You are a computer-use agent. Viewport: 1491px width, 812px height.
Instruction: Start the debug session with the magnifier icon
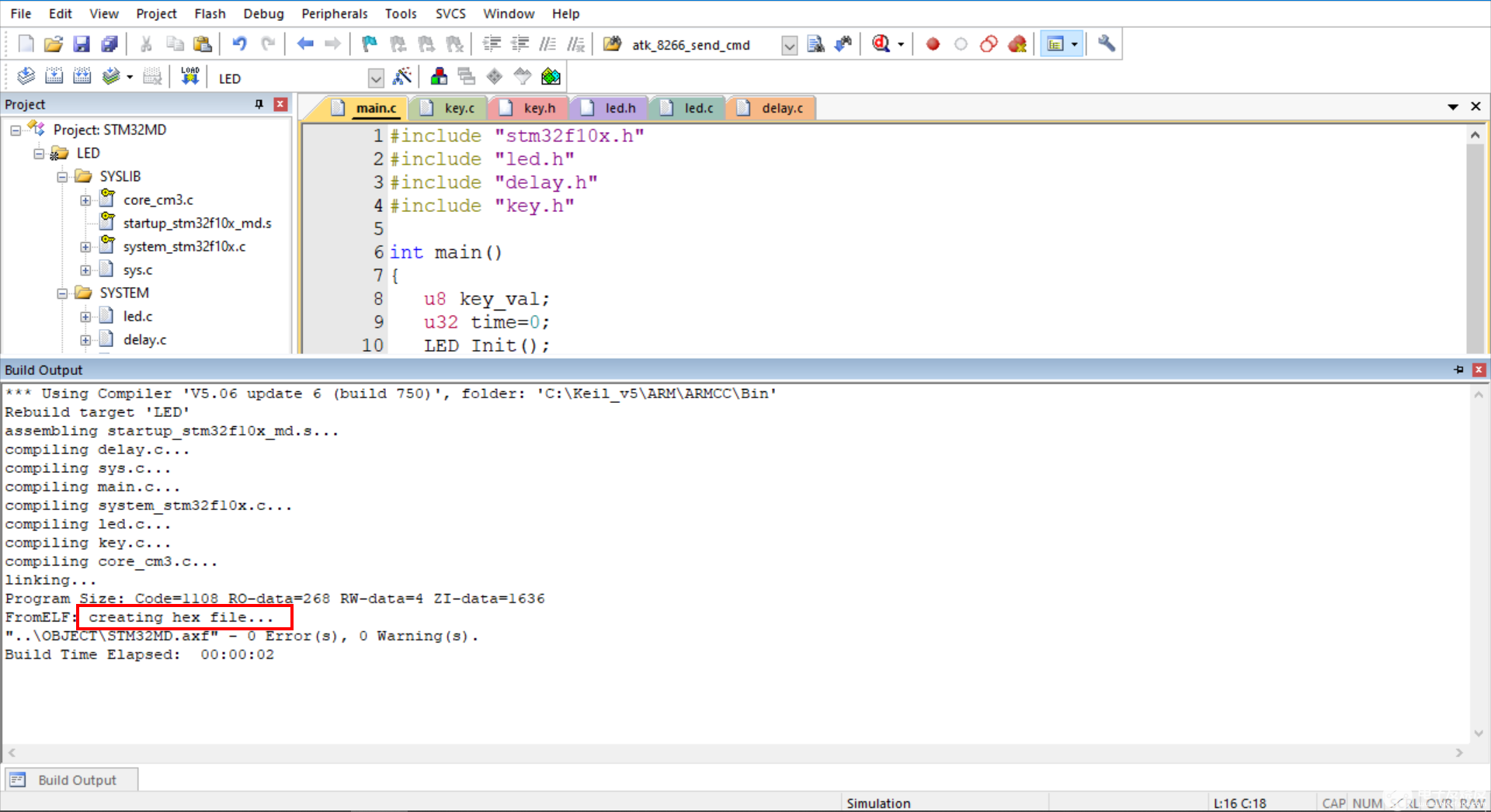point(881,44)
